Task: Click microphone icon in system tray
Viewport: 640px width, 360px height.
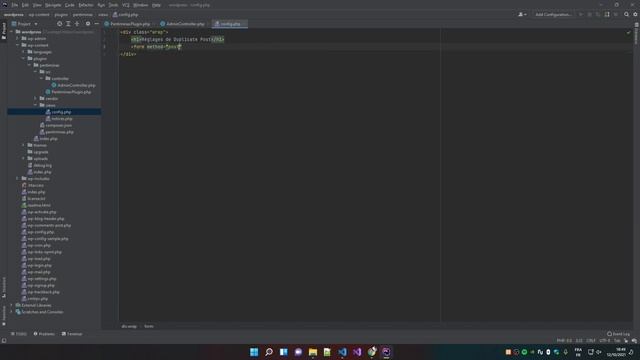Action: [565, 352]
